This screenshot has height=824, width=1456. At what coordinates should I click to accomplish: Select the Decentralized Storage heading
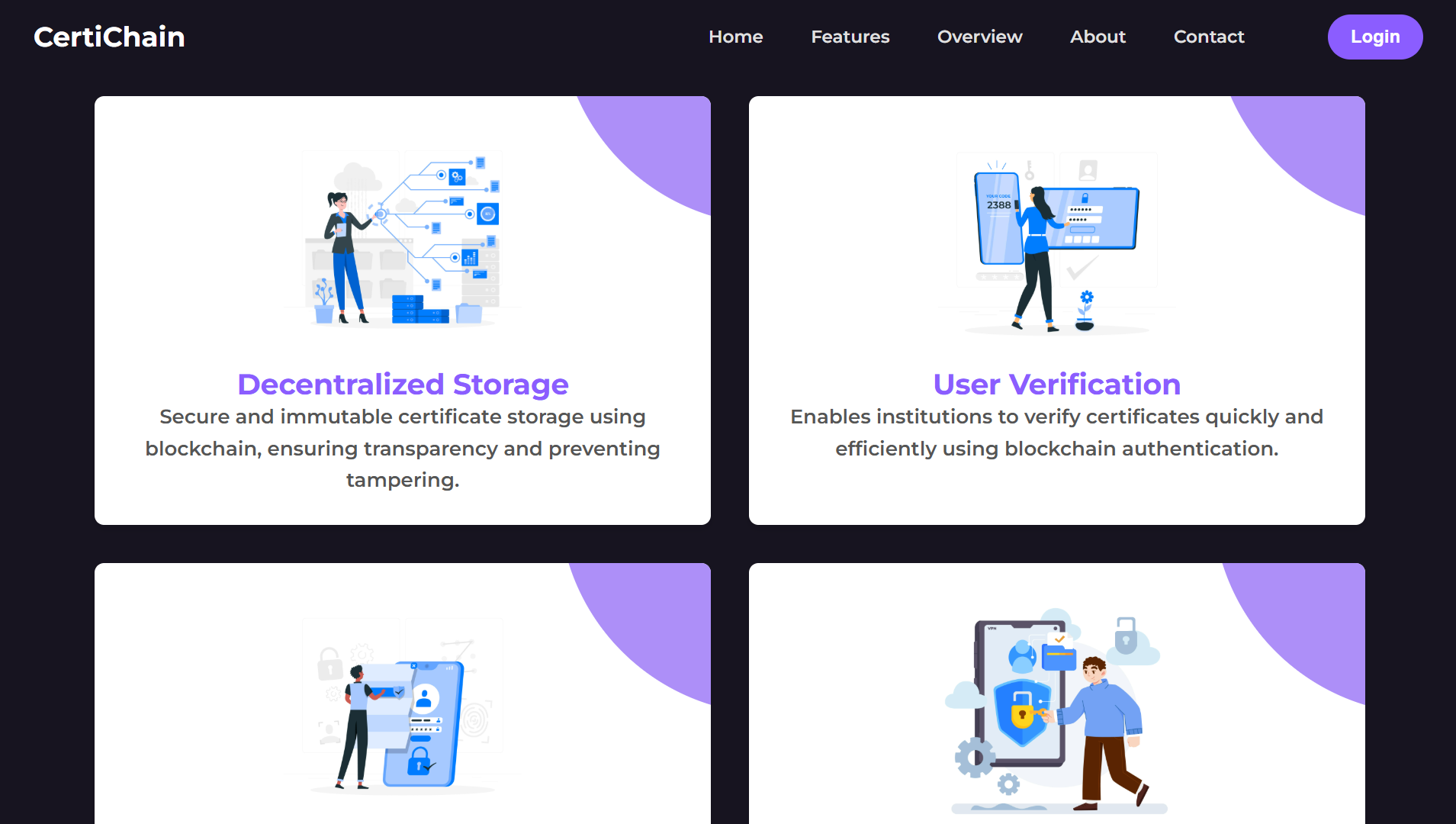(x=403, y=385)
